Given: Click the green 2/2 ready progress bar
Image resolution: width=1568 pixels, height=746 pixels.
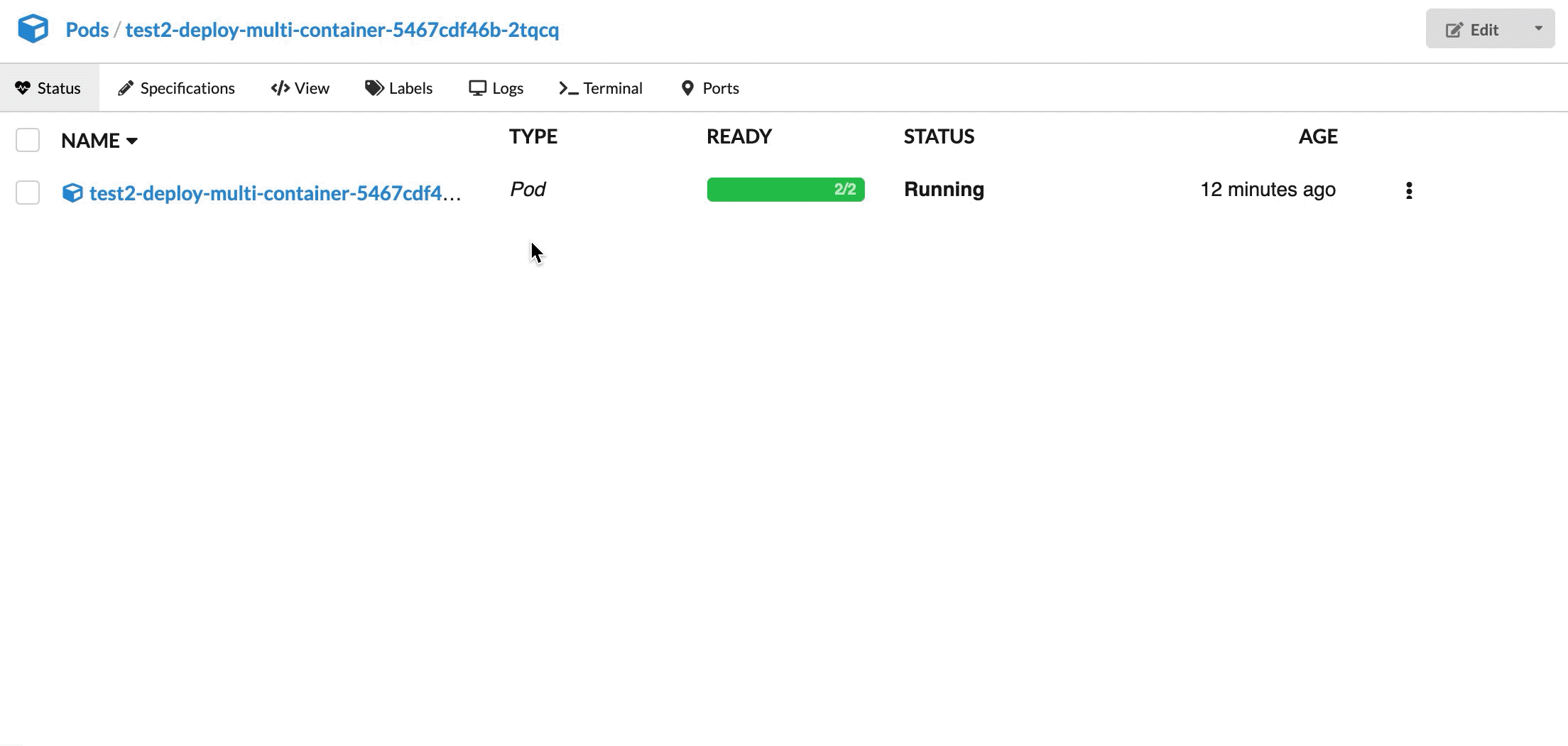Looking at the screenshot, I should coord(785,190).
